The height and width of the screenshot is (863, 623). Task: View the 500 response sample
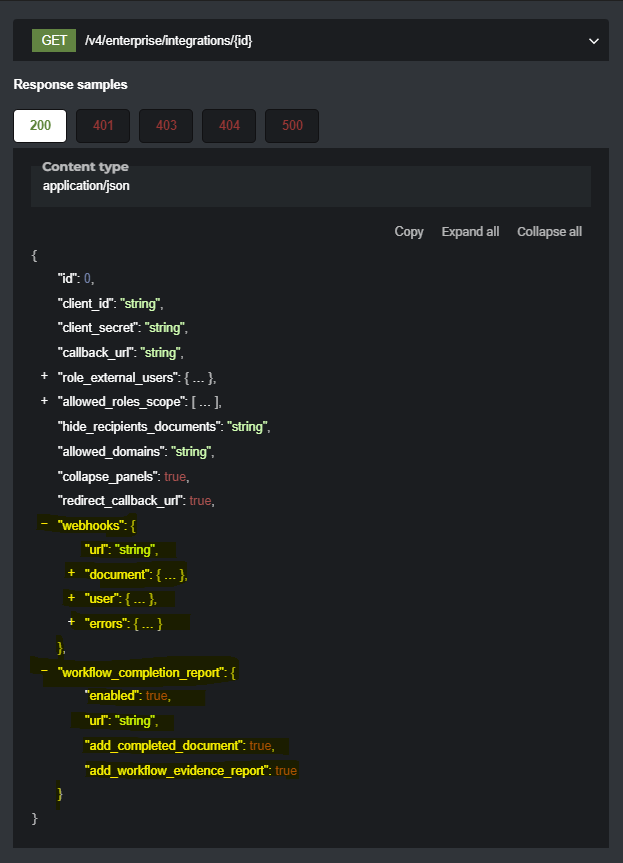(292, 126)
